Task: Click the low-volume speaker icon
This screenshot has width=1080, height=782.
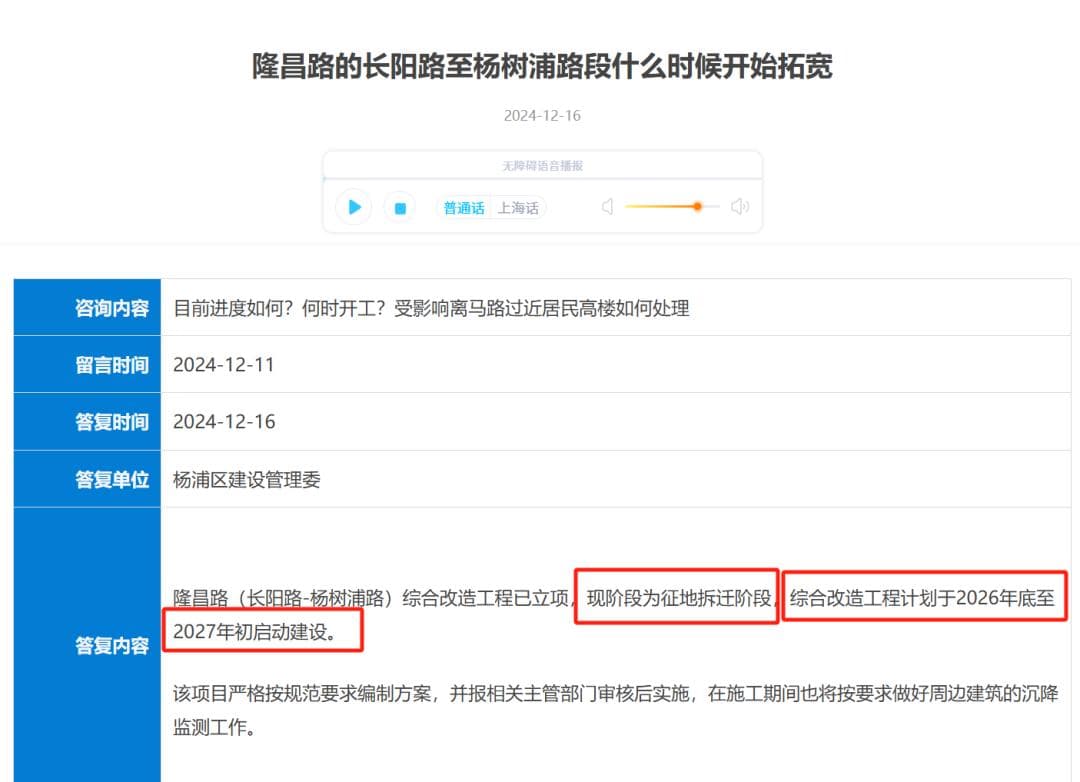Action: [607, 207]
